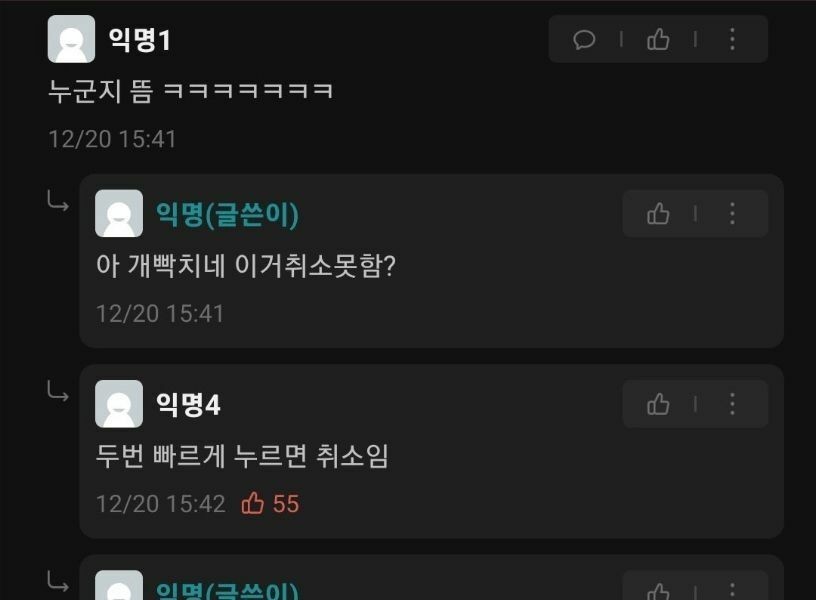Viewport: 816px width, 600px height.
Task: Open more options on first 익명(글쓴이) reply
Action: click(x=732, y=214)
